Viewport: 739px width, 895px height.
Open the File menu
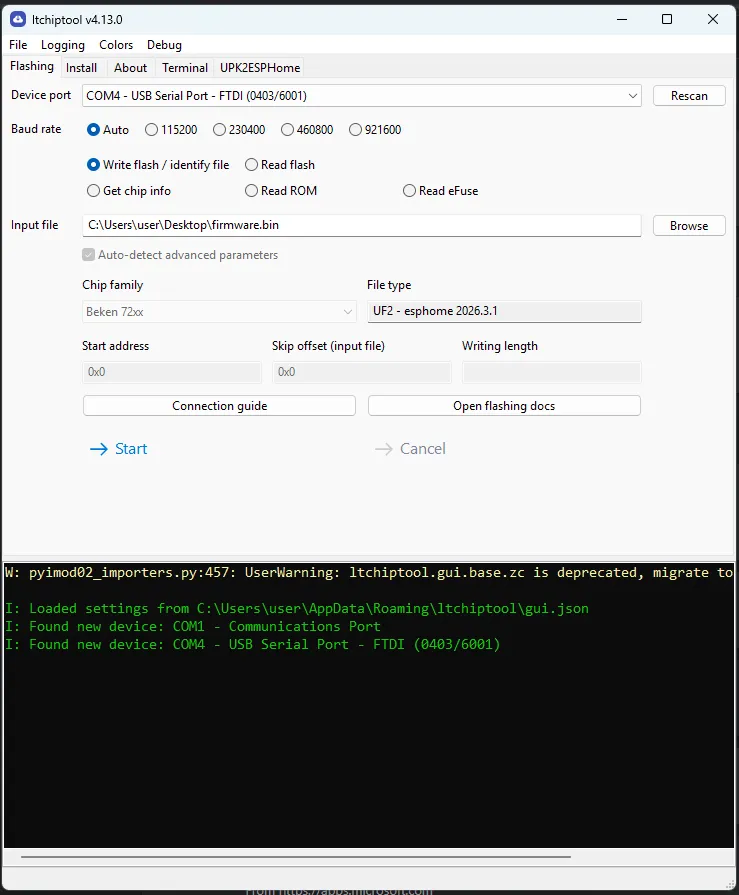18,45
